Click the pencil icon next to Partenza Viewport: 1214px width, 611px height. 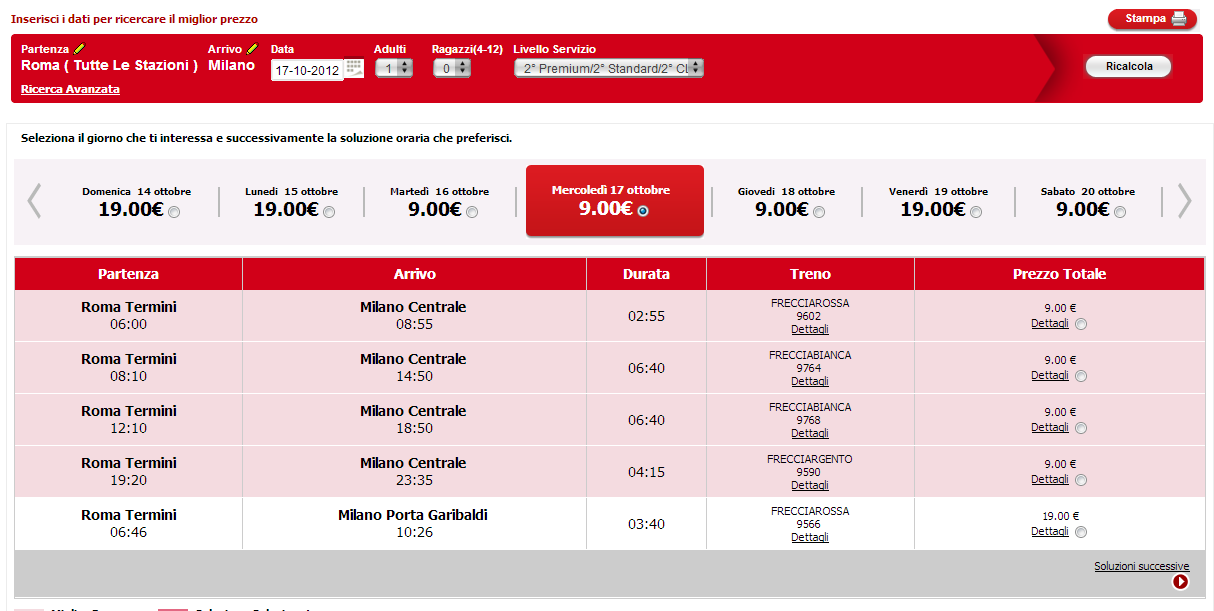80,49
